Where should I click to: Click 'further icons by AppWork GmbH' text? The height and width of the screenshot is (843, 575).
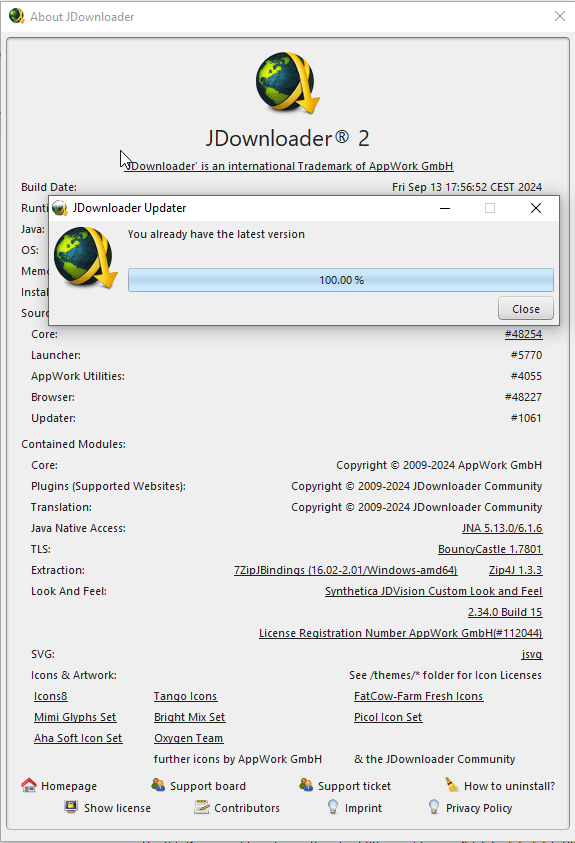coord(238,759)
